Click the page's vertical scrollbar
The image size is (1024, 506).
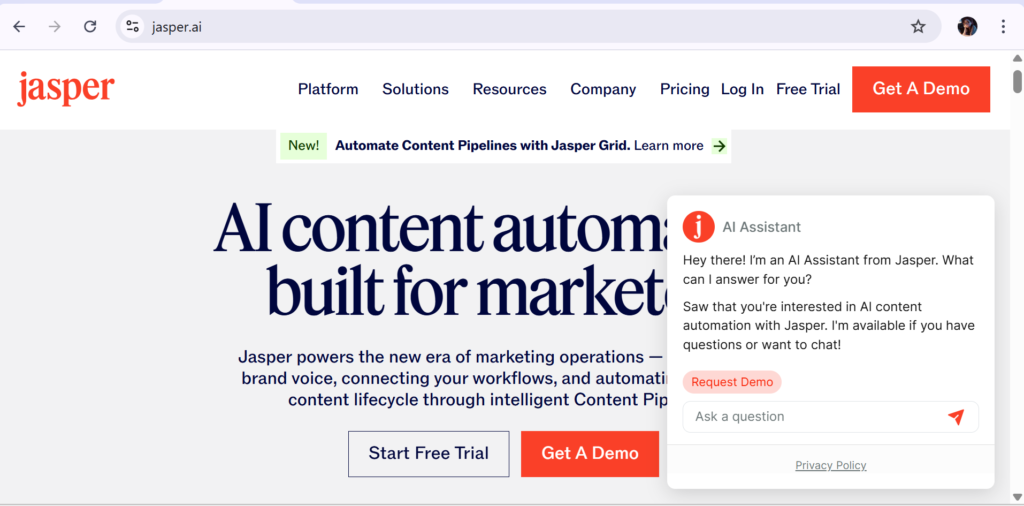pos(1017,82)
